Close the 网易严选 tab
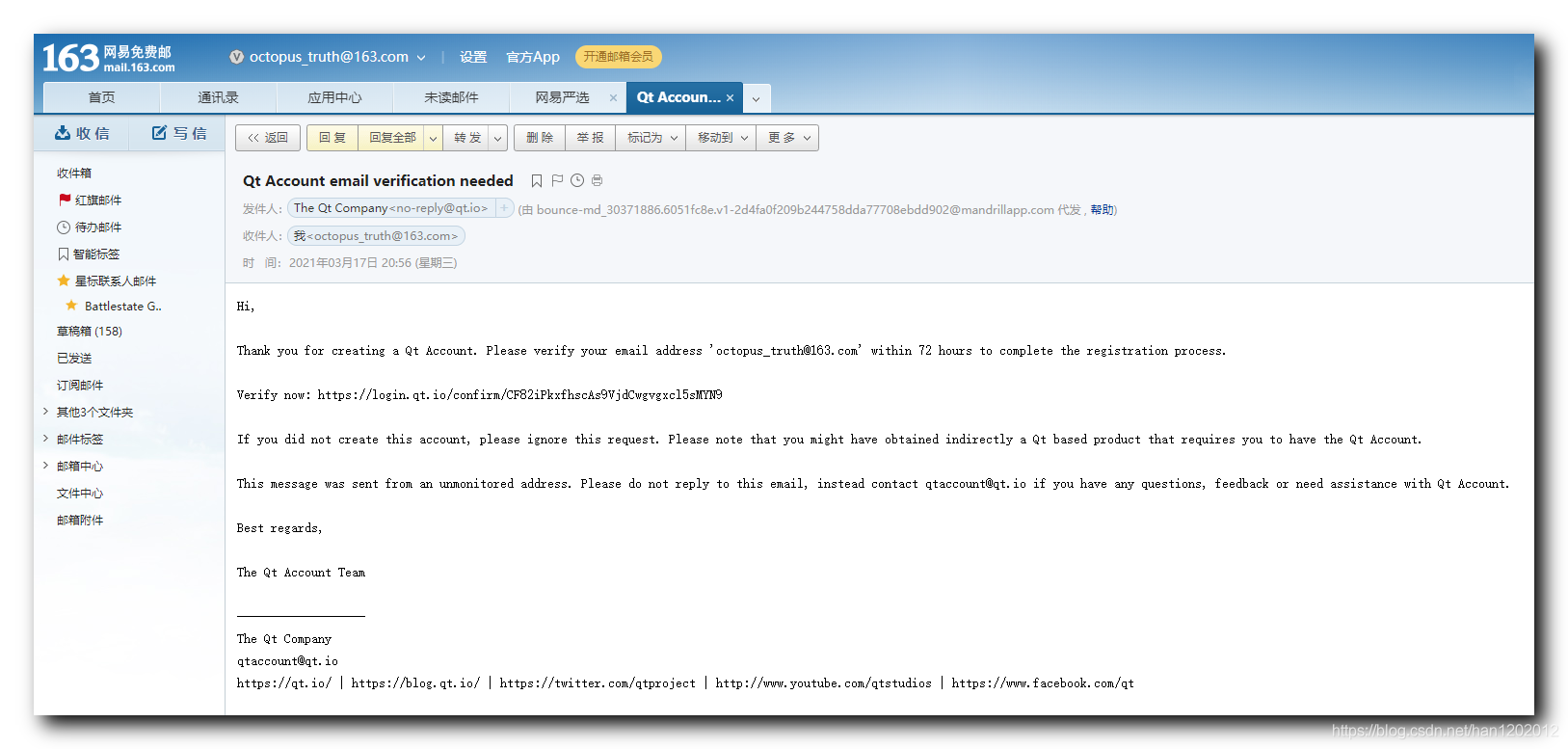Screen dimensions: 1568x749 [613, 97]
